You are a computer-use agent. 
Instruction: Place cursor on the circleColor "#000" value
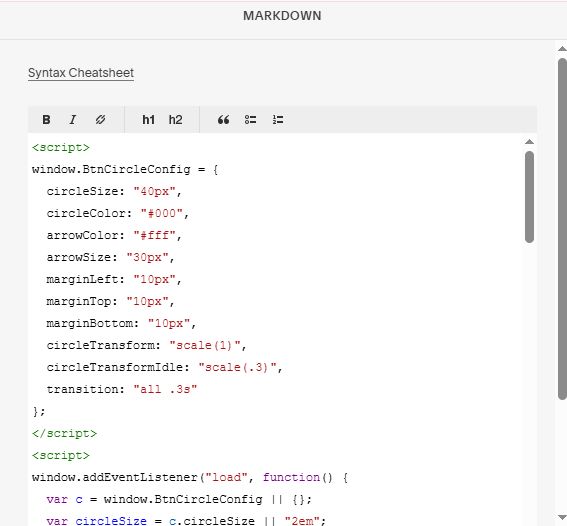162,213
